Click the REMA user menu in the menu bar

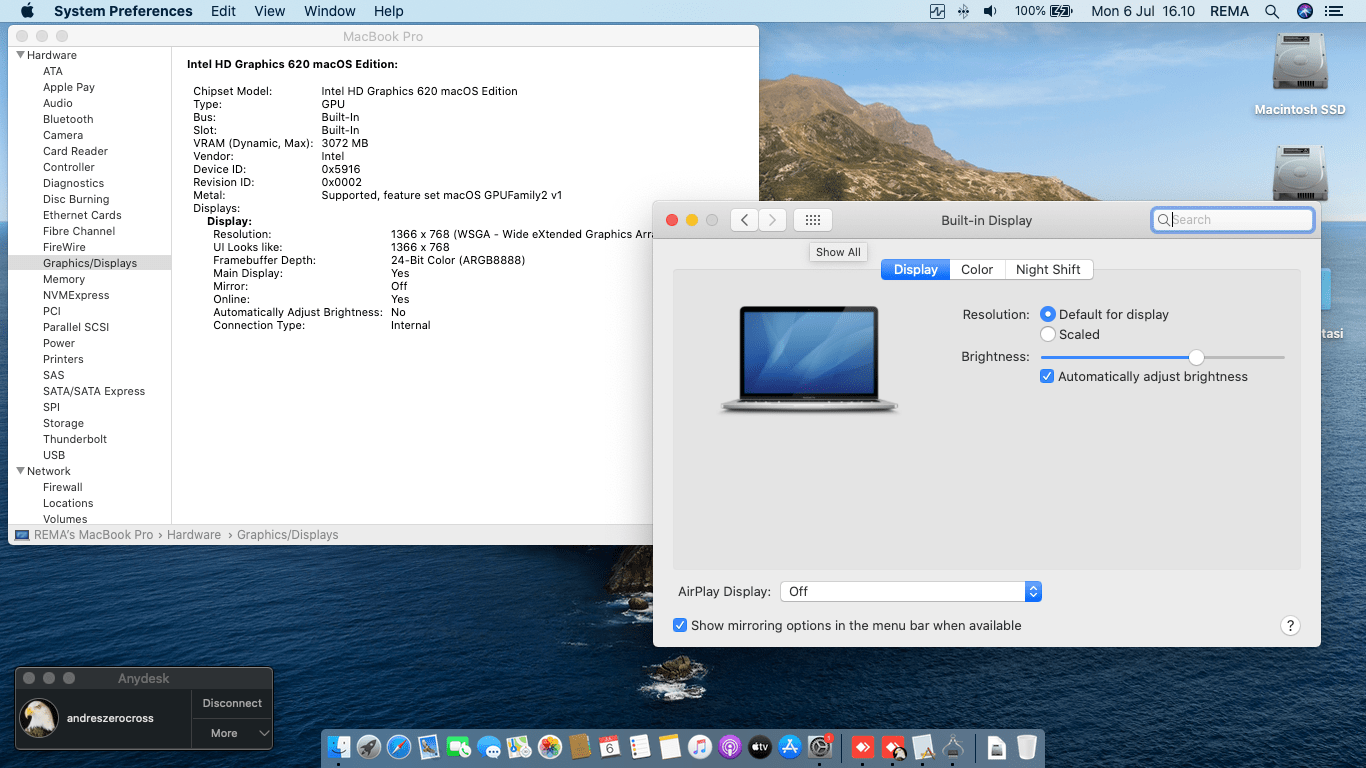(1230, 11)
